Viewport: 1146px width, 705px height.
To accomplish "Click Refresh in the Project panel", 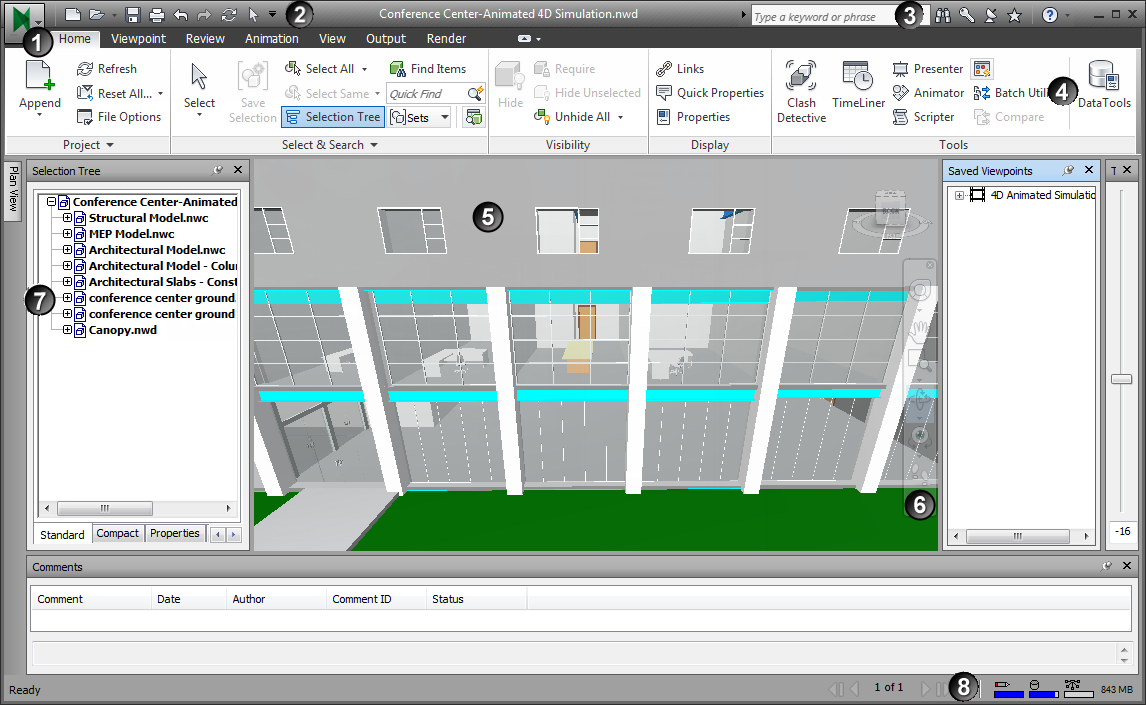I will click(x=107, y=69).
